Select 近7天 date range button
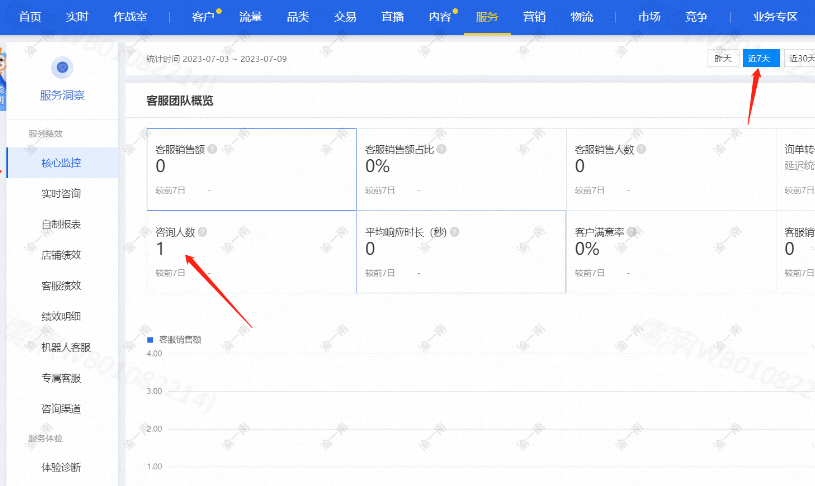 (x=761, y=58)
